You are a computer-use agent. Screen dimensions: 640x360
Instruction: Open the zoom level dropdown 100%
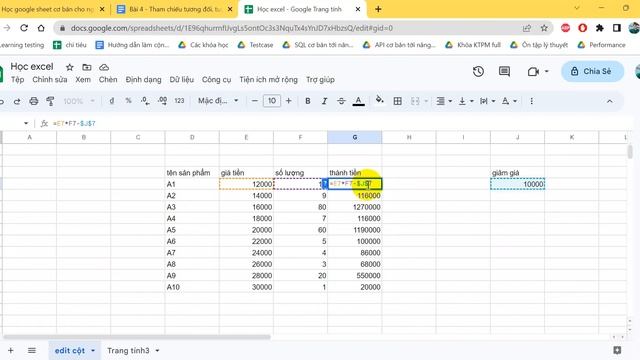79,101
